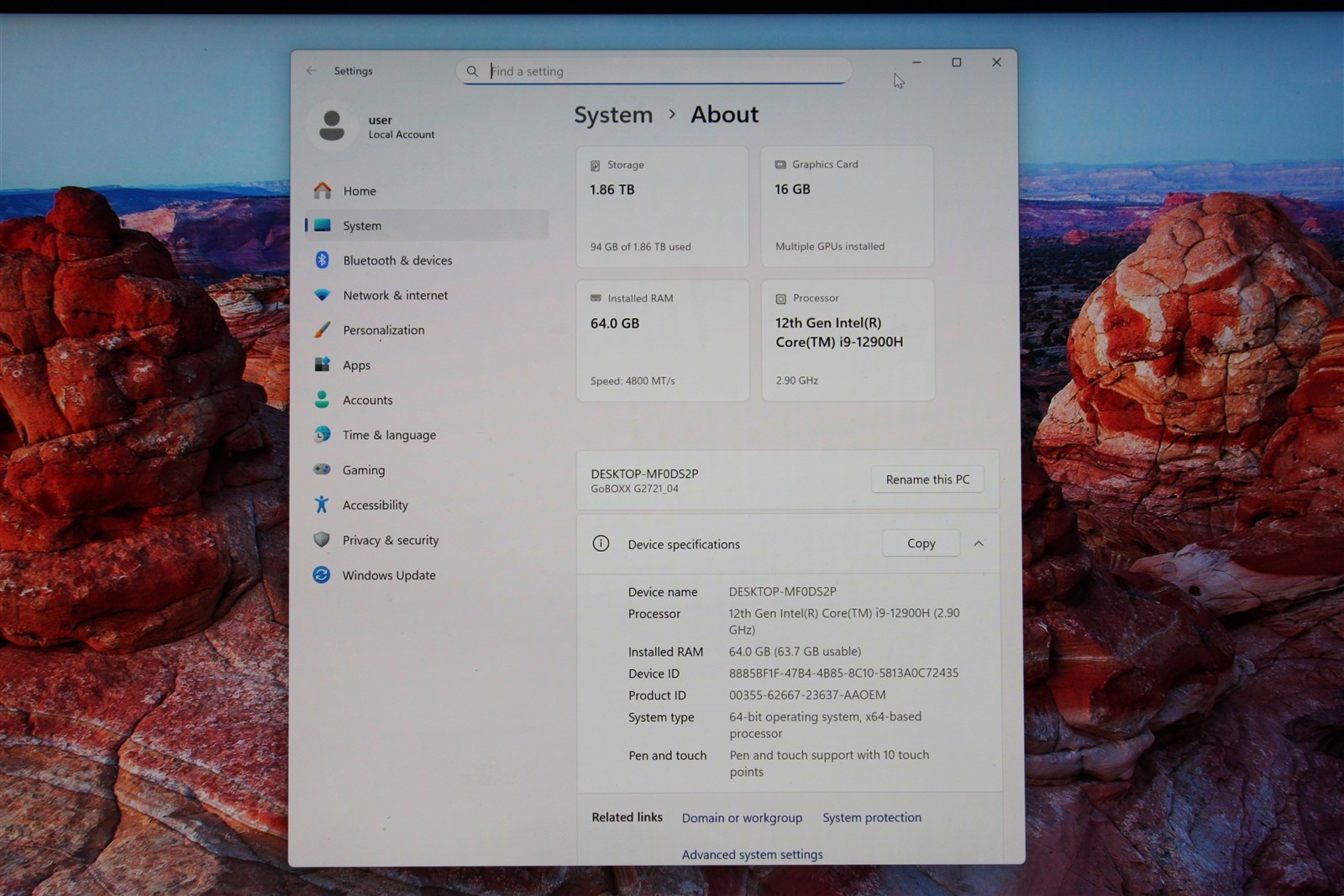The height and width of the screenshot is (896, 1344).
Task: Open Privacy & security settings
Action: click(428, 539)
